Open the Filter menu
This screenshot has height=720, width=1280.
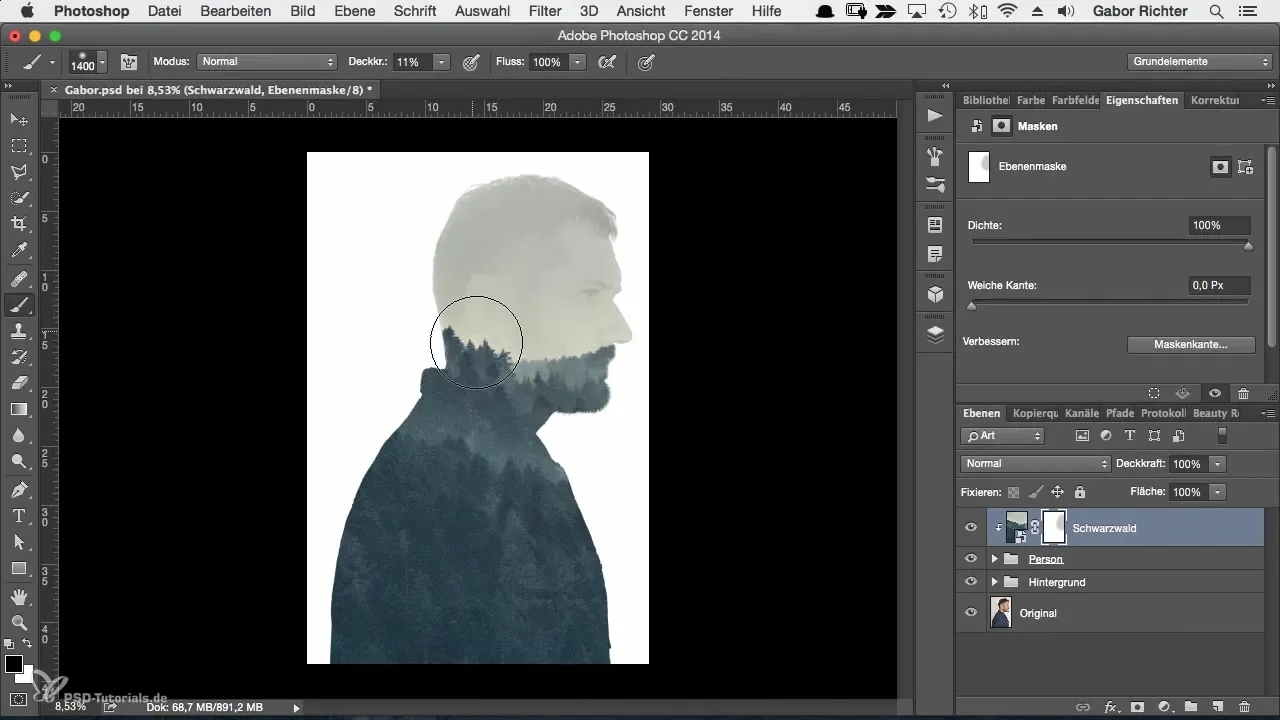545,11
